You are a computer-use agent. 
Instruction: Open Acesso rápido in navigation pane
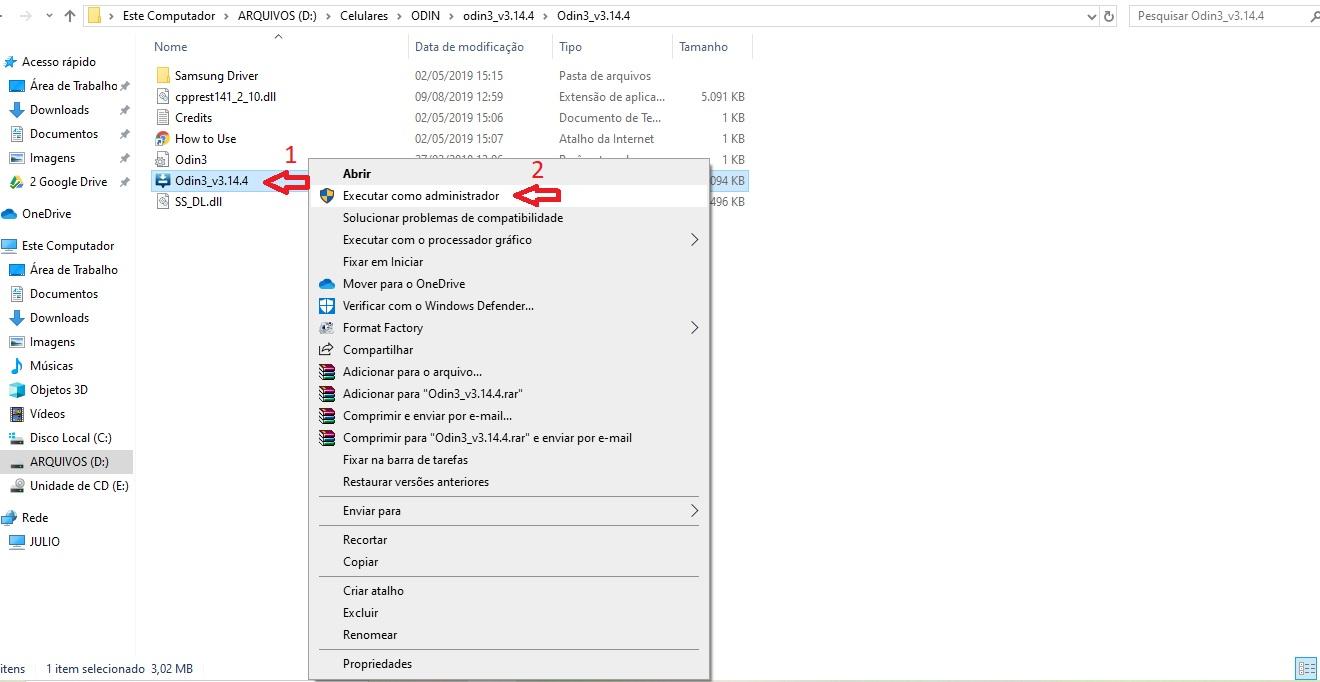(58, 62)
